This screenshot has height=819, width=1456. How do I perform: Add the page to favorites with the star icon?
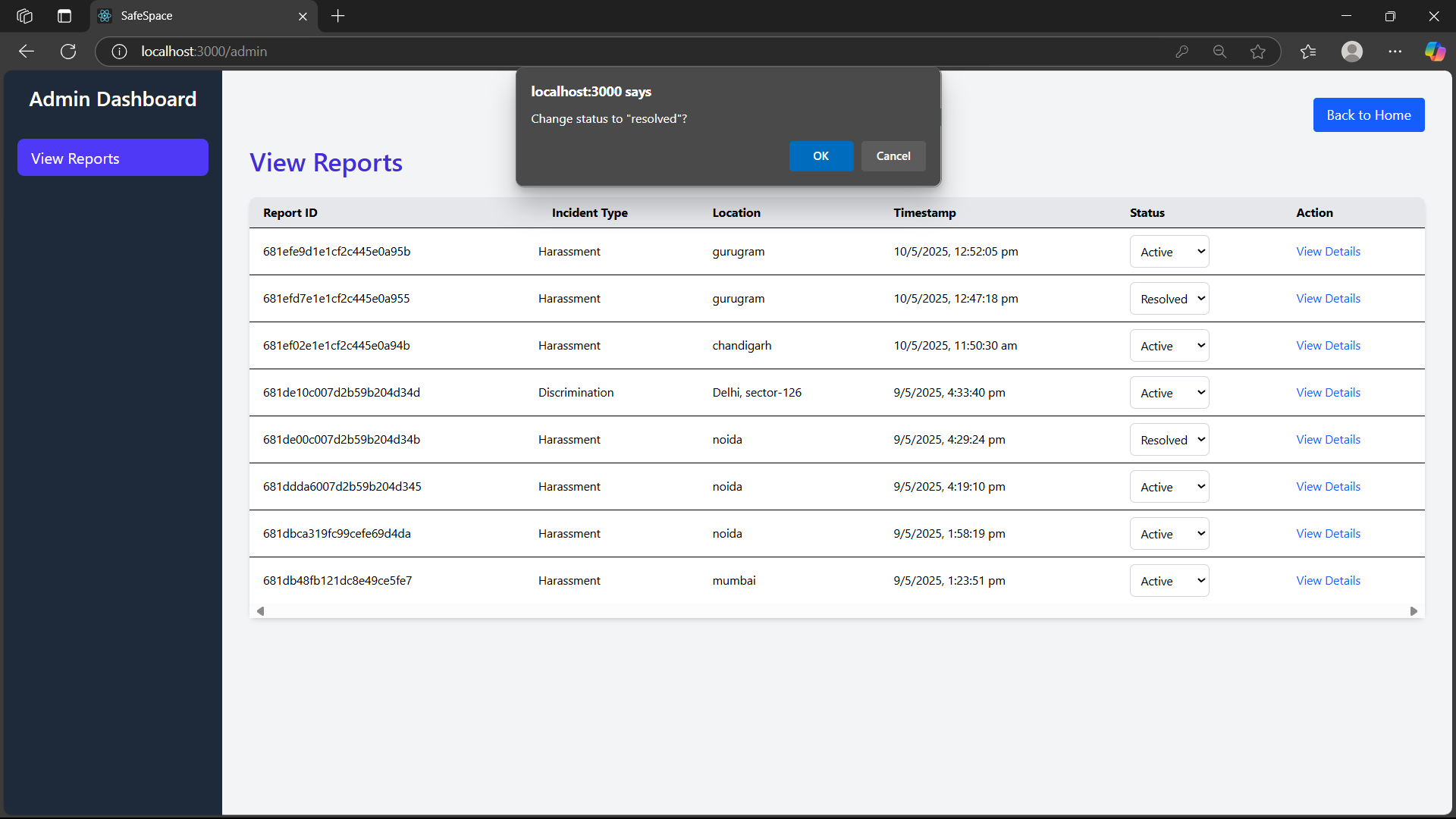pos(1258,52)
